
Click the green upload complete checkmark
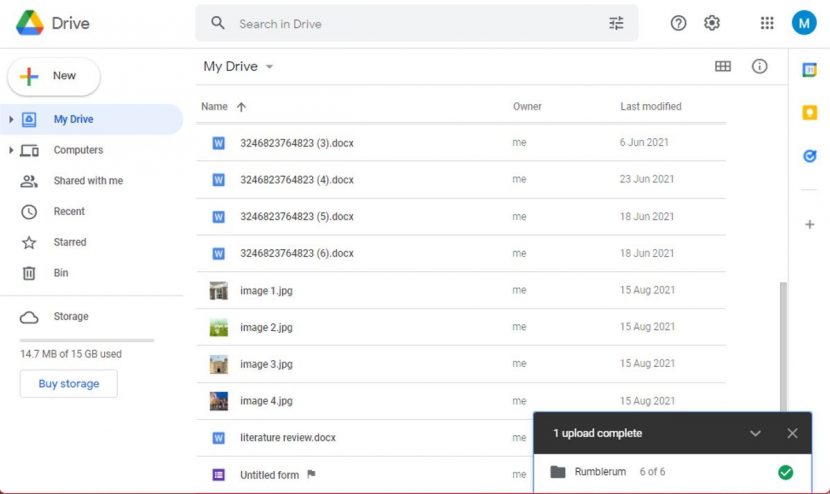click(786, 472)
